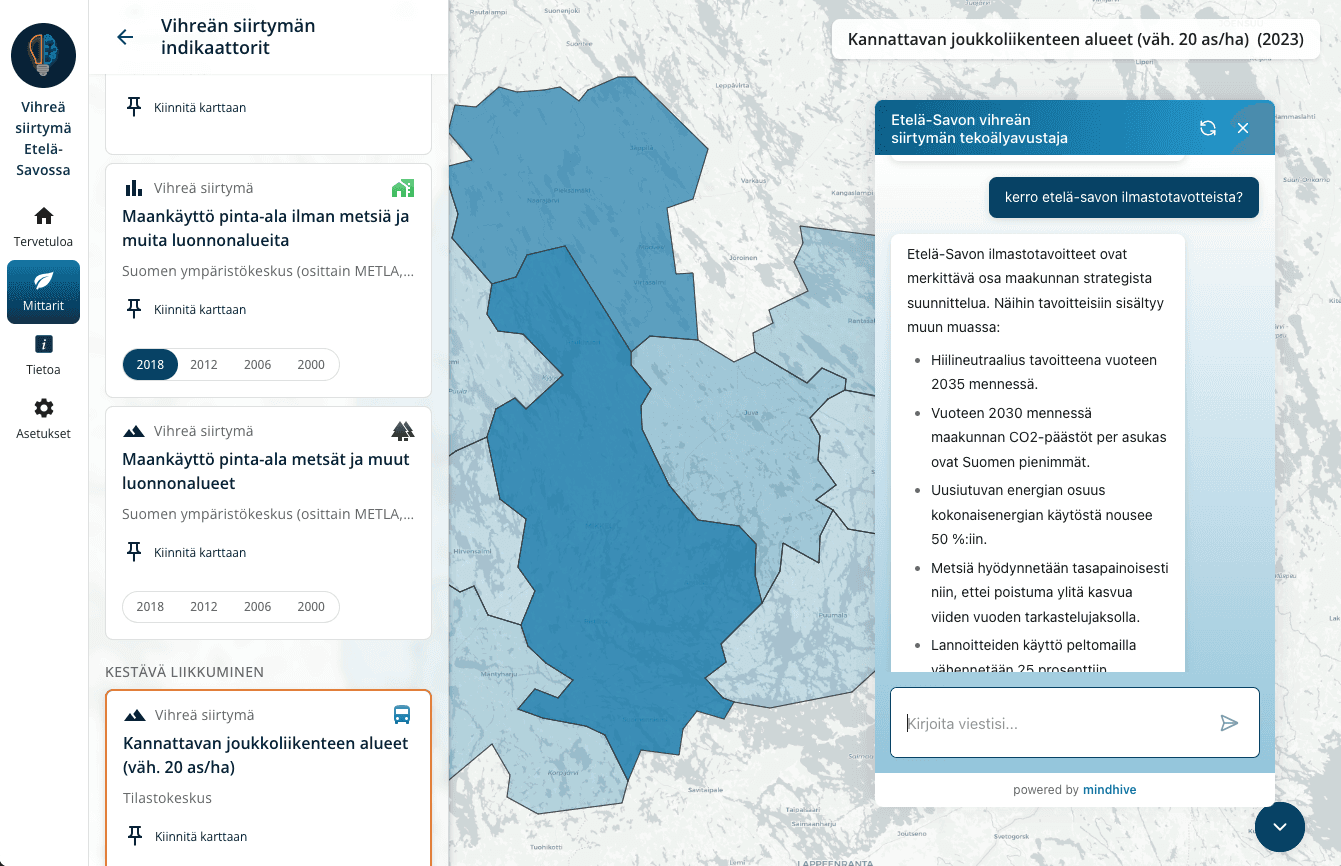Send the chat message

[x=1229, y=723]
